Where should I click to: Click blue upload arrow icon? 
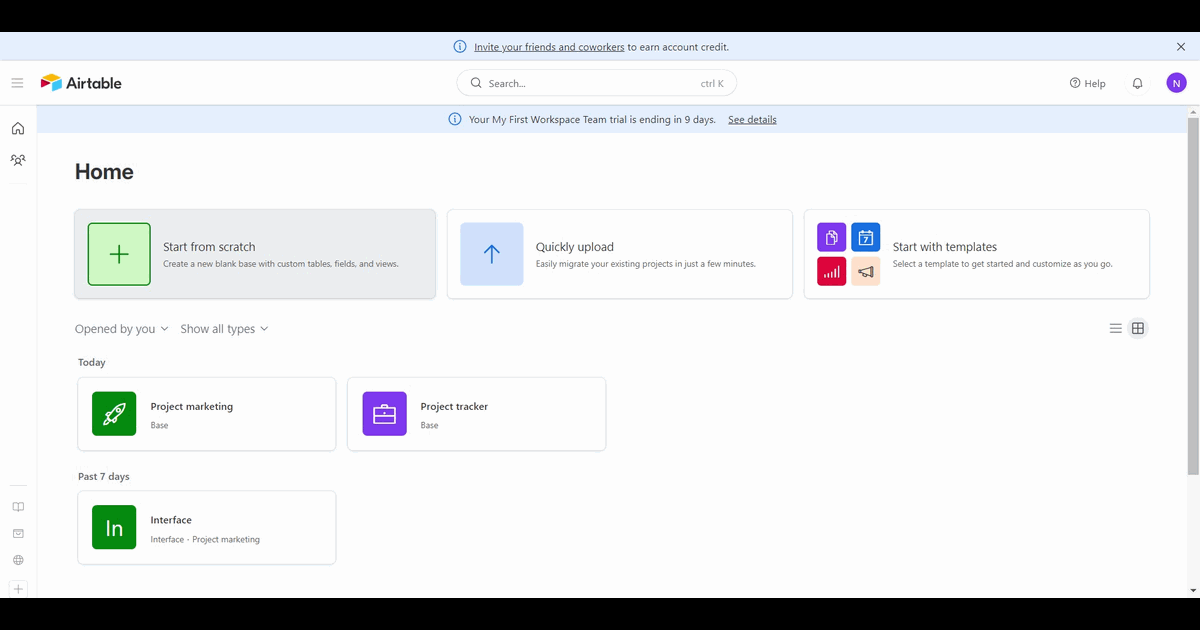[x=491, y=254]
